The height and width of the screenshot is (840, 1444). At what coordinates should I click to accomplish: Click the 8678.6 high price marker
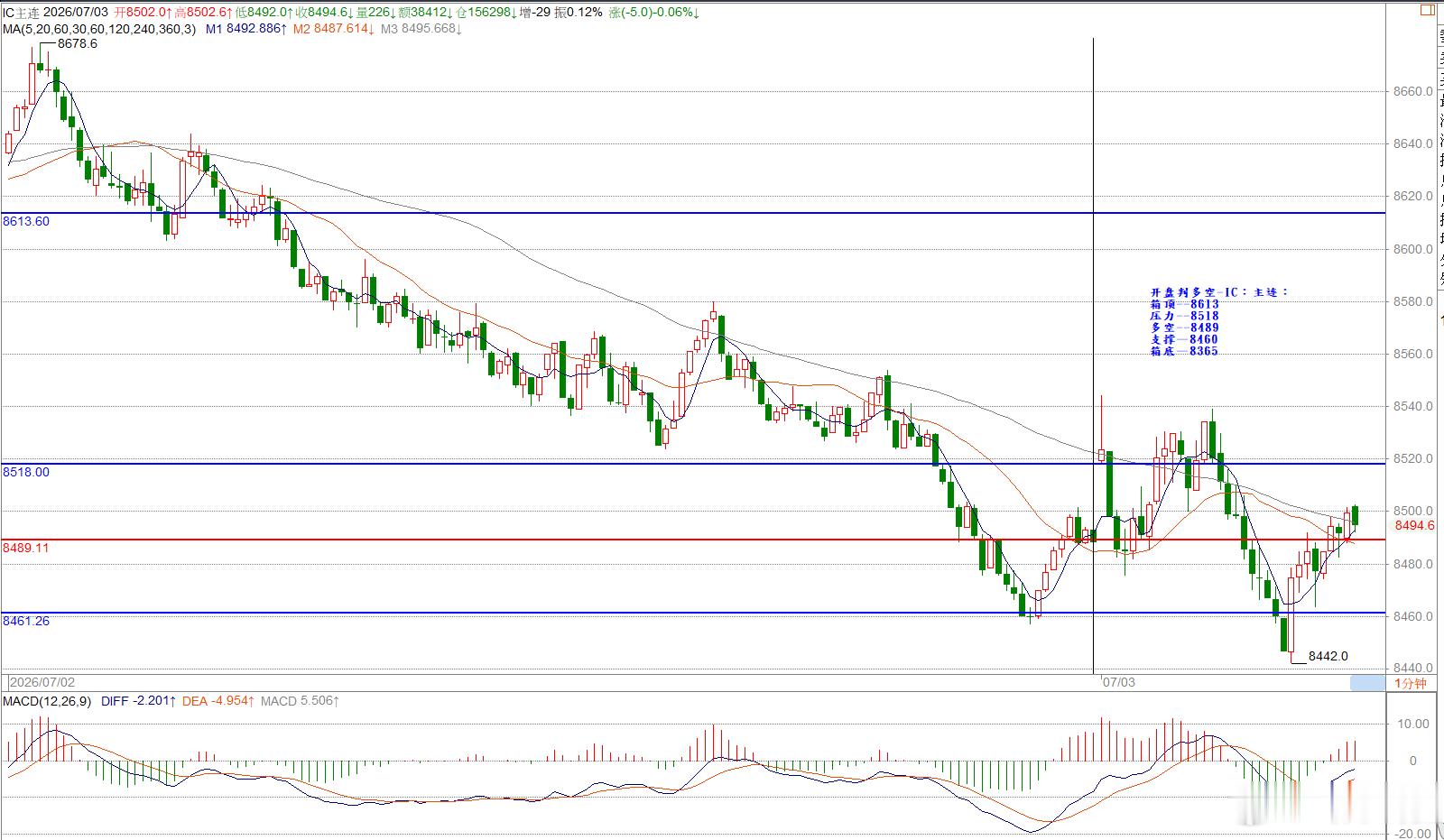tap(77, 43)
